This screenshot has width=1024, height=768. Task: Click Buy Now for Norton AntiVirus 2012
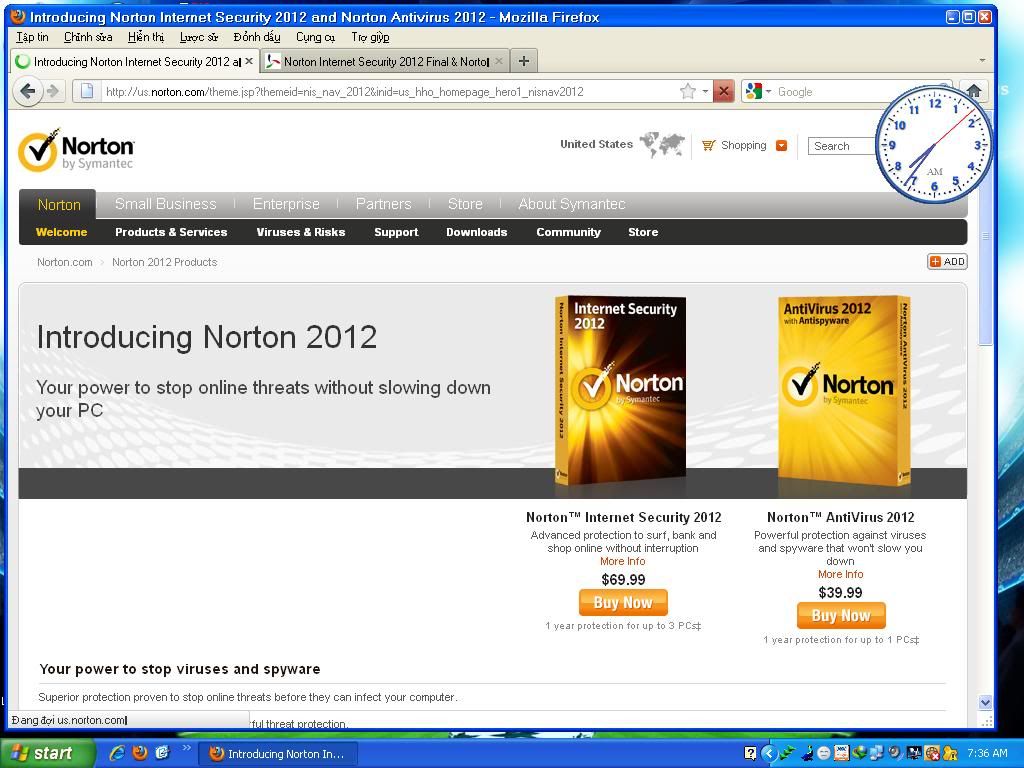click(x=840, y=615)
